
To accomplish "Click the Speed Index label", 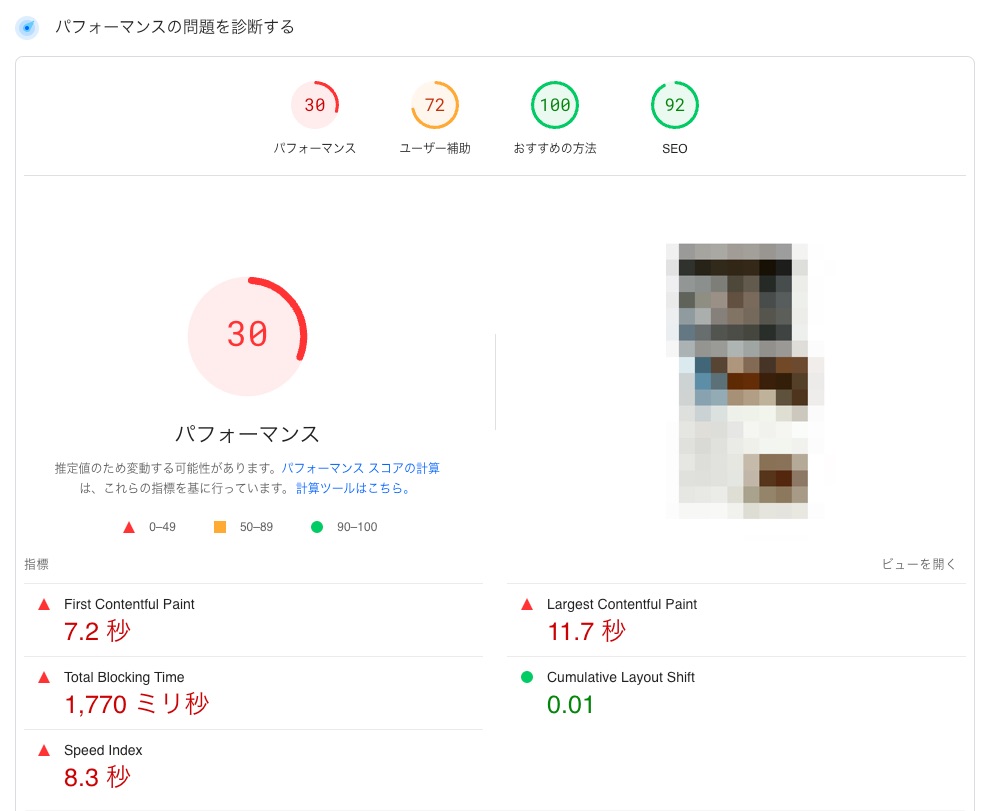I will tap(103, 750).
